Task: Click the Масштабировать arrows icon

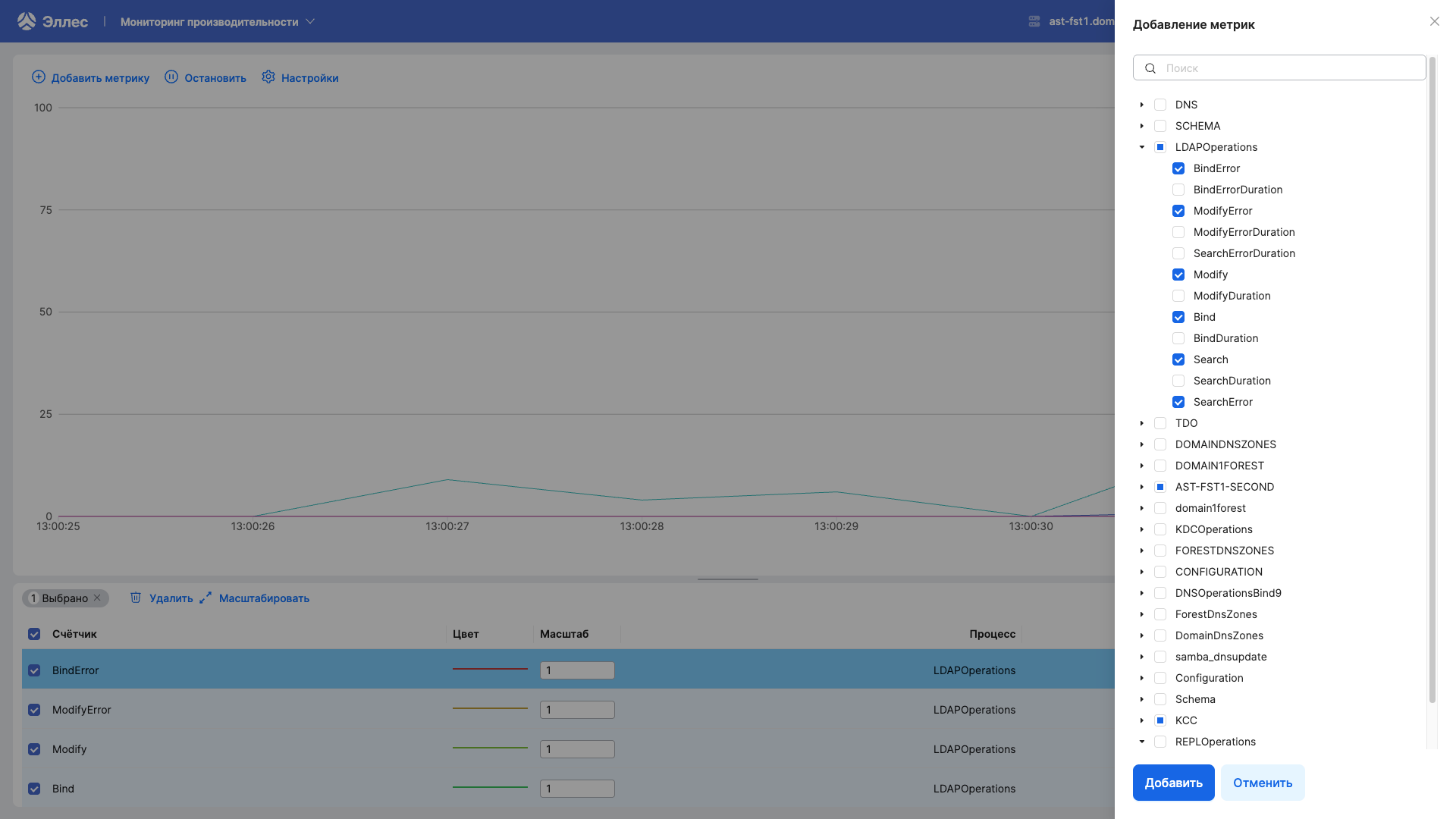Action: (x=204, y=598)
